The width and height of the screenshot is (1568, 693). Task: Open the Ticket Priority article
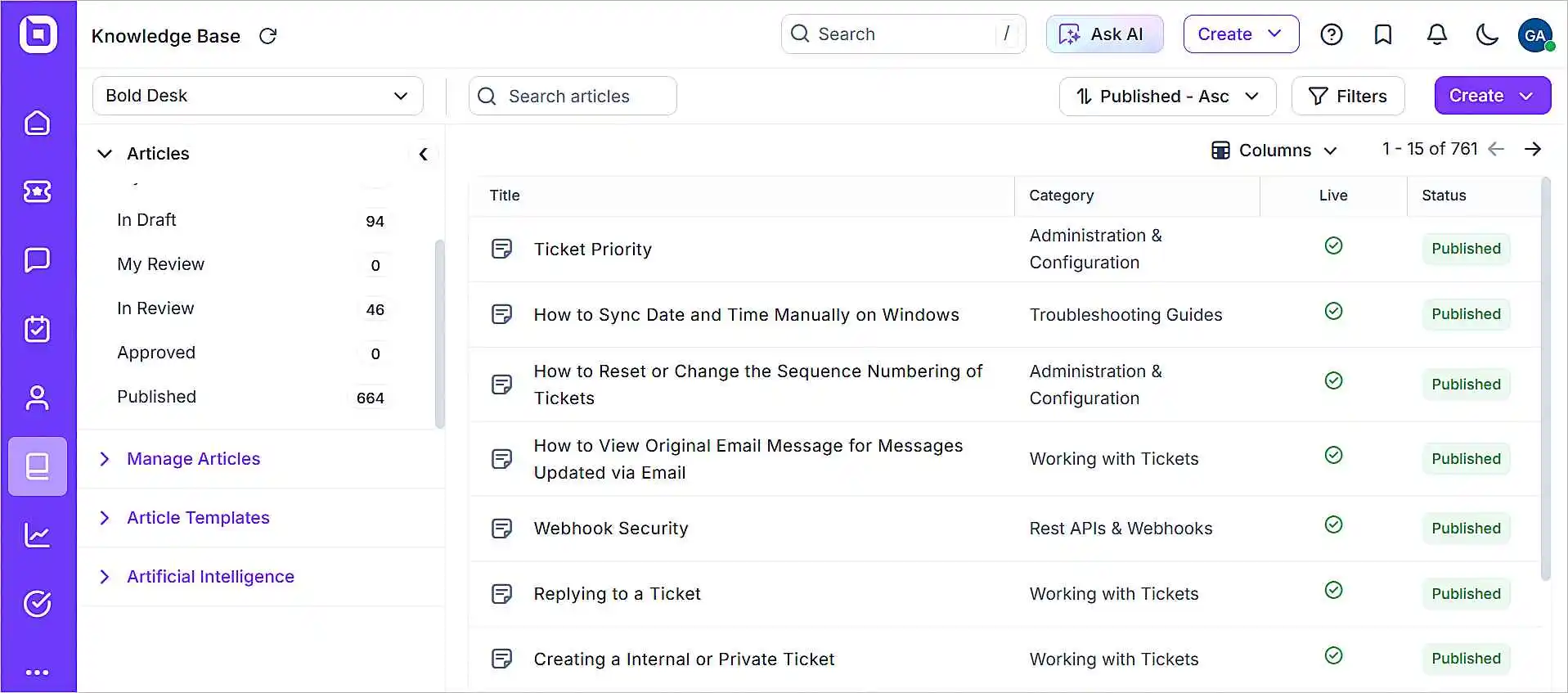(592, 250)
